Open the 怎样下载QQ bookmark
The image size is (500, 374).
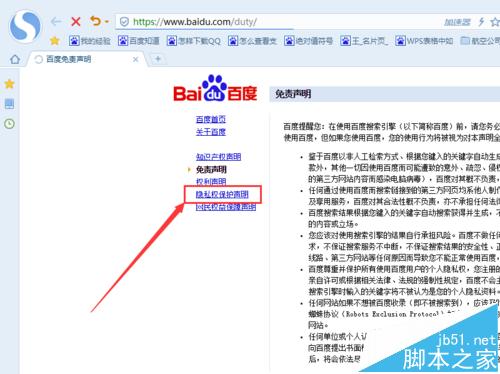[x=194, y=41]
